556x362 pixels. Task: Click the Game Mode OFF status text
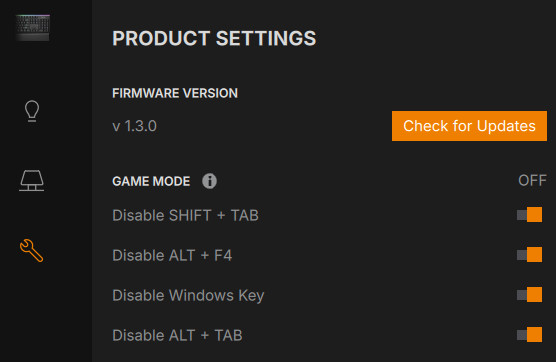click(532, 180)
